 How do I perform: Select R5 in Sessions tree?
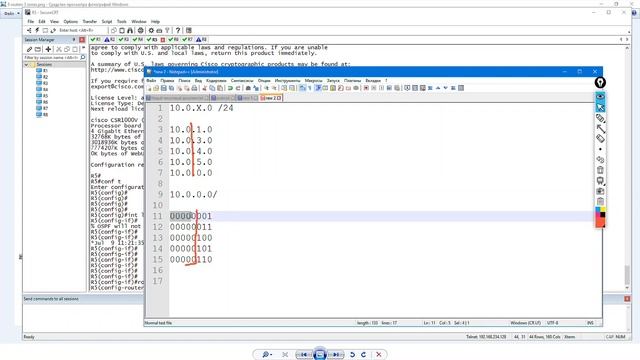42,96
